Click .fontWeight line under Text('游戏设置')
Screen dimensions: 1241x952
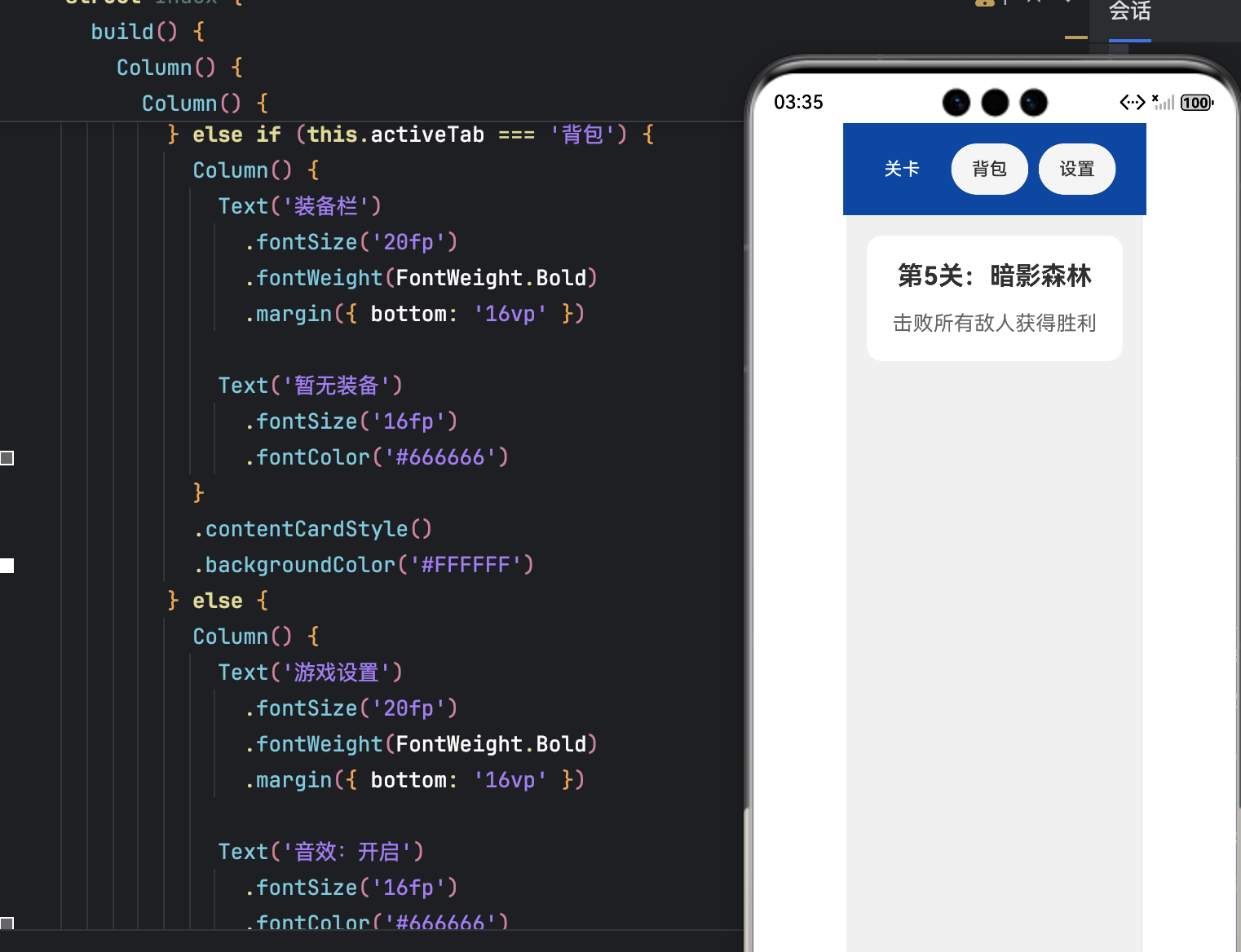tap(422, 744)
